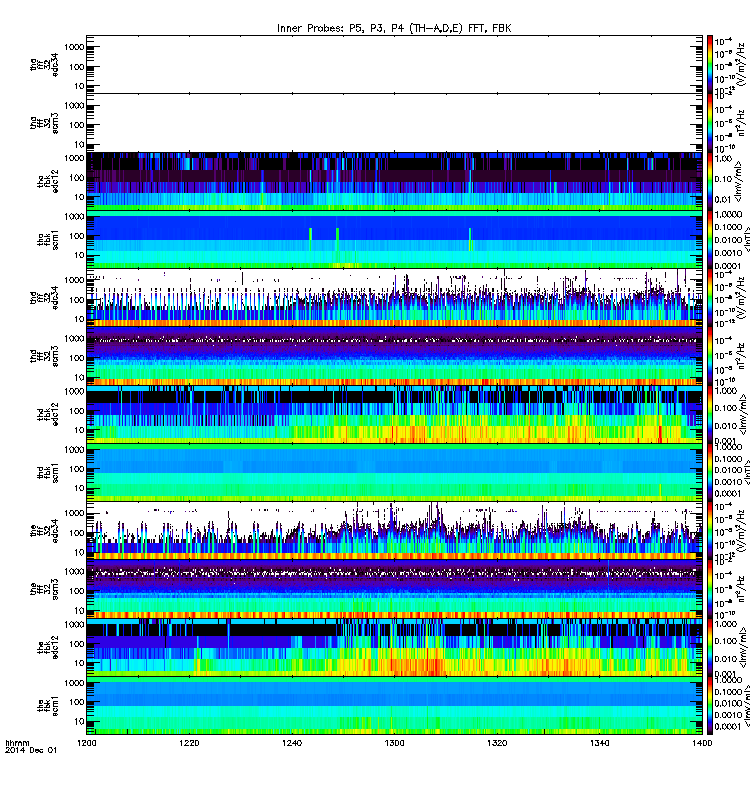The image size is (750, 800).
Task: Click the 1200 time axis label
Action: point(87,743)
